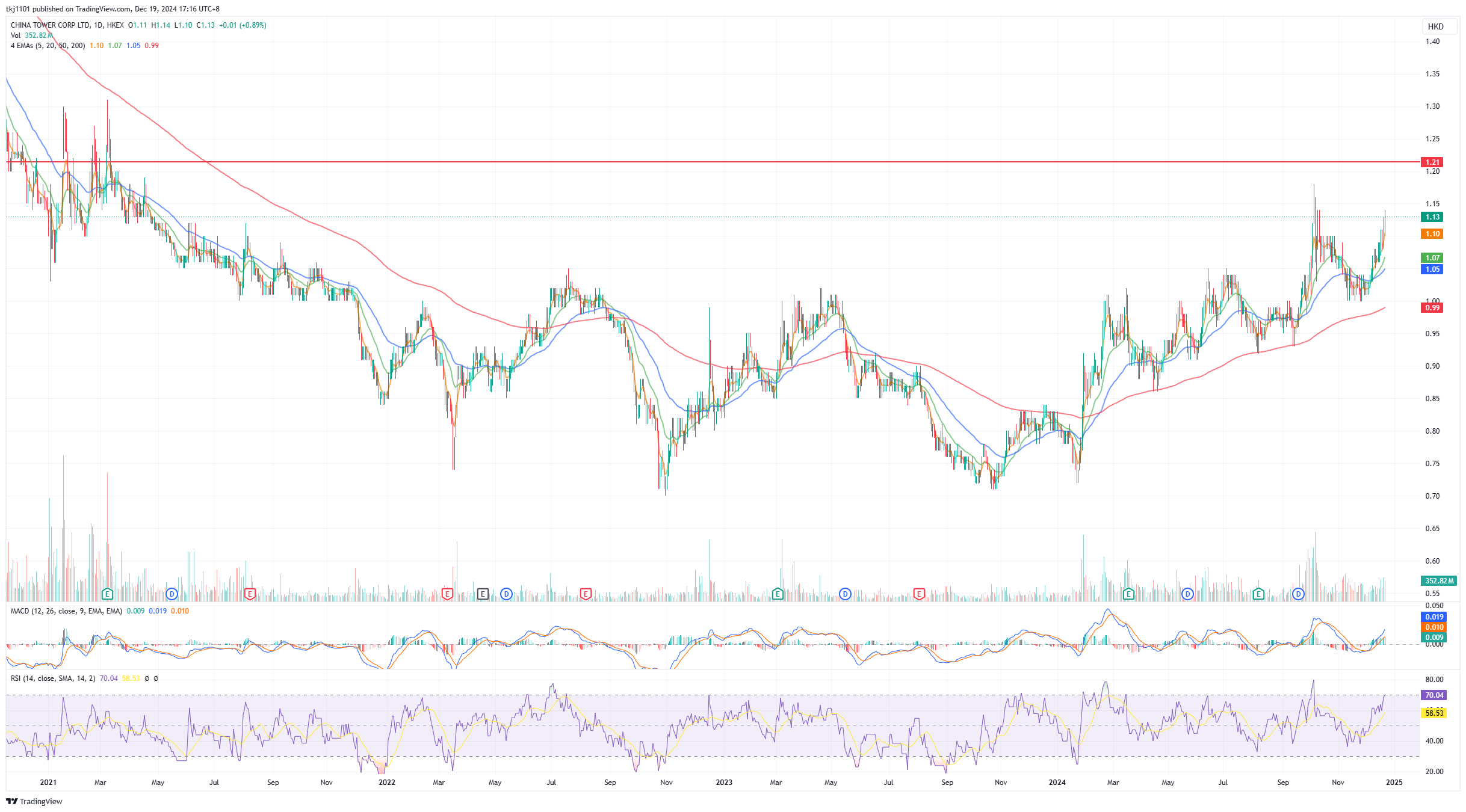1466x812 pixels.
Task: Click the purple RSI 70.04 value label
Action: pos(1434,695)
